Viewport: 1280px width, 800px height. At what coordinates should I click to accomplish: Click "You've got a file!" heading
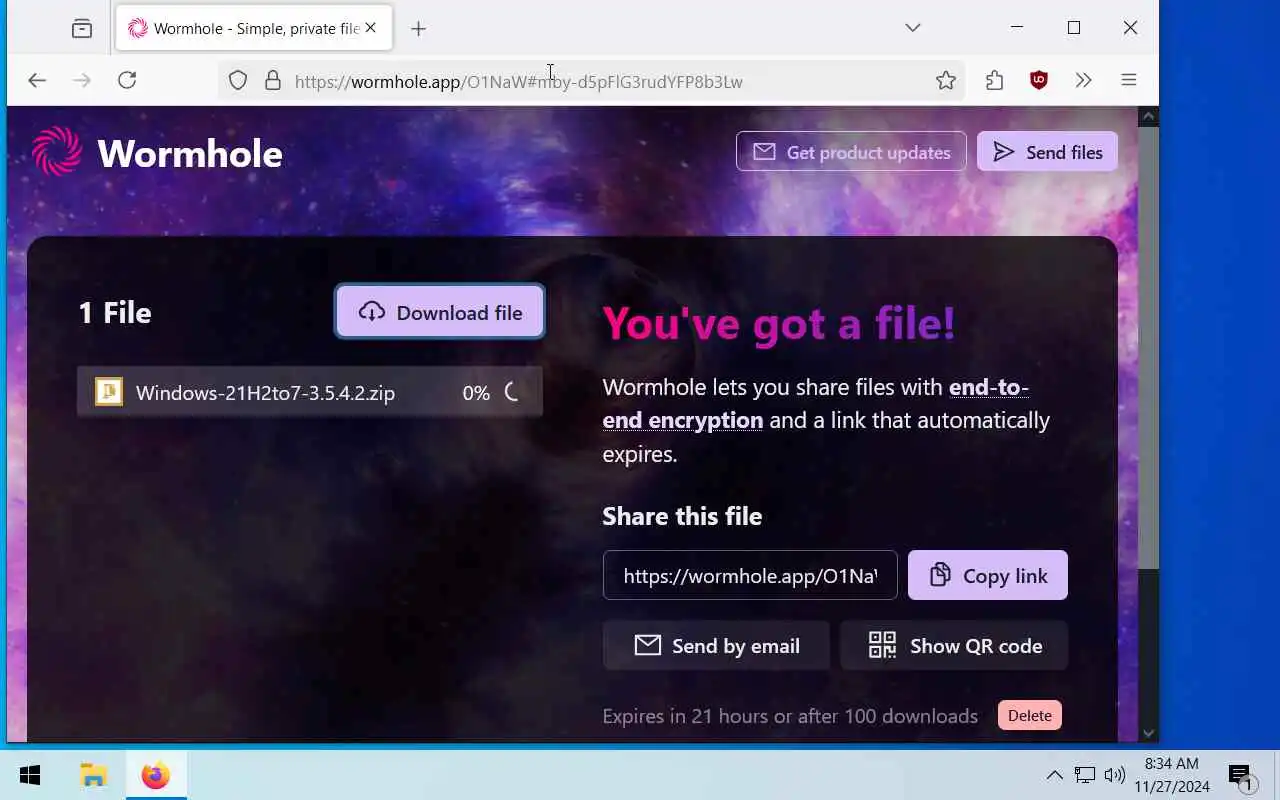pos(779,323)
